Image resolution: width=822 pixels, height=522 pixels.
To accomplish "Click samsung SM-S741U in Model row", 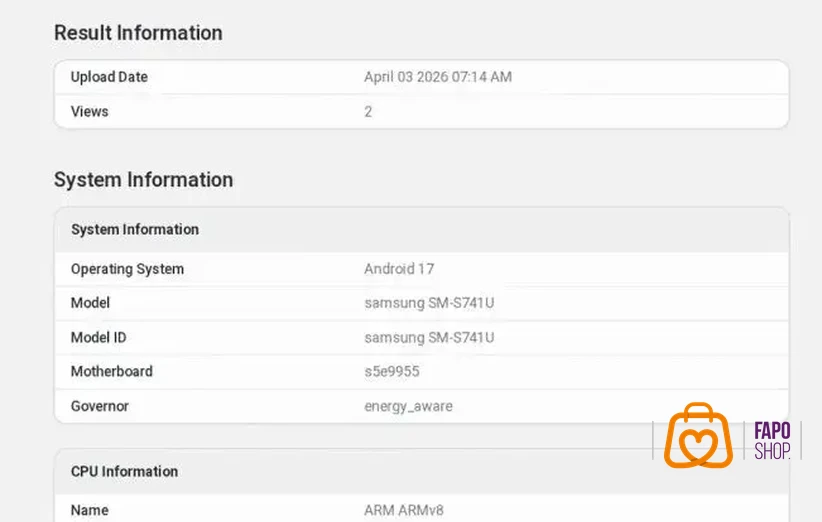I will coord(429,303).
